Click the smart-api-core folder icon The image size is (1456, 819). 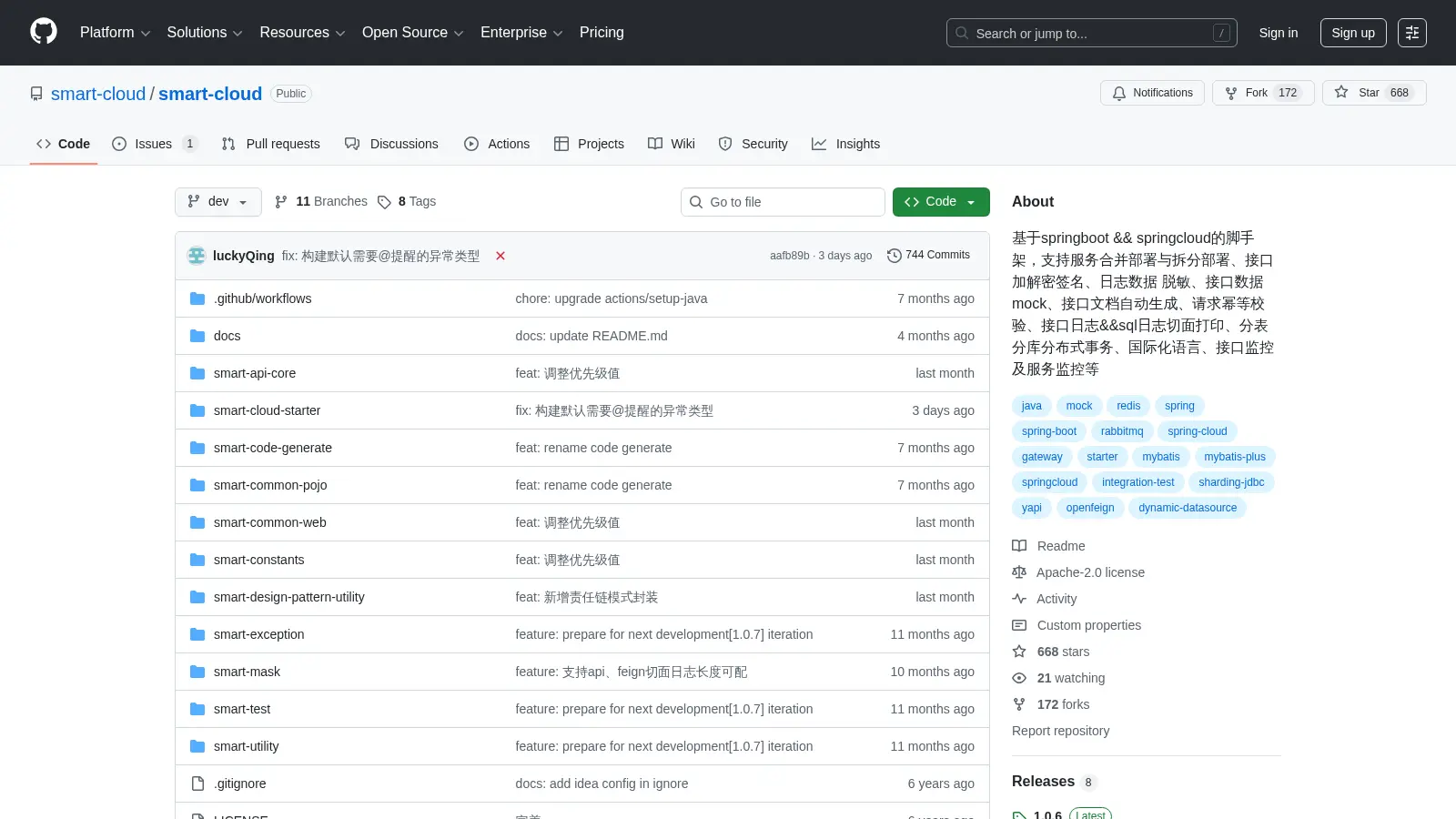click(197, 373)
